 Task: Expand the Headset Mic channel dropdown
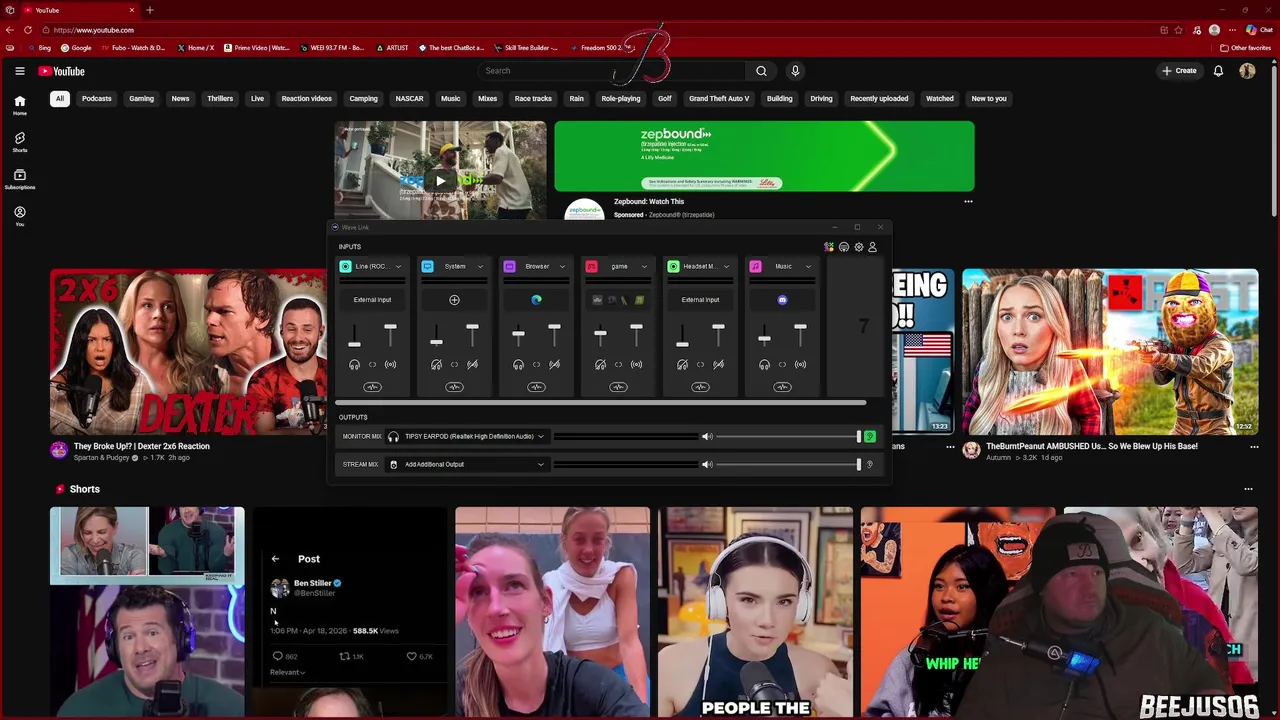tap(726, 266)
